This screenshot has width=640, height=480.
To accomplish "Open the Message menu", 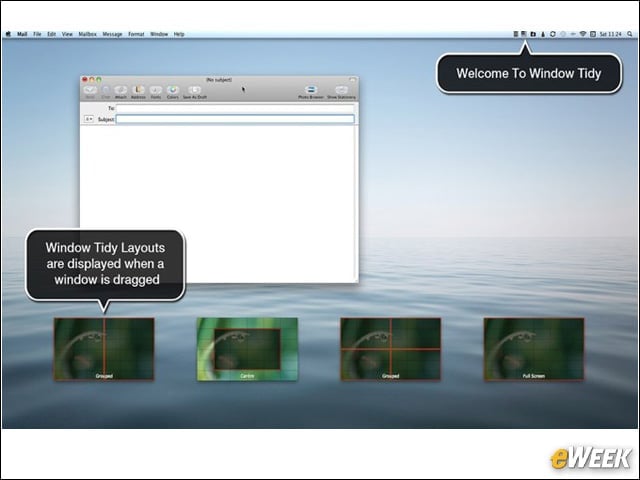I will 112,34.
